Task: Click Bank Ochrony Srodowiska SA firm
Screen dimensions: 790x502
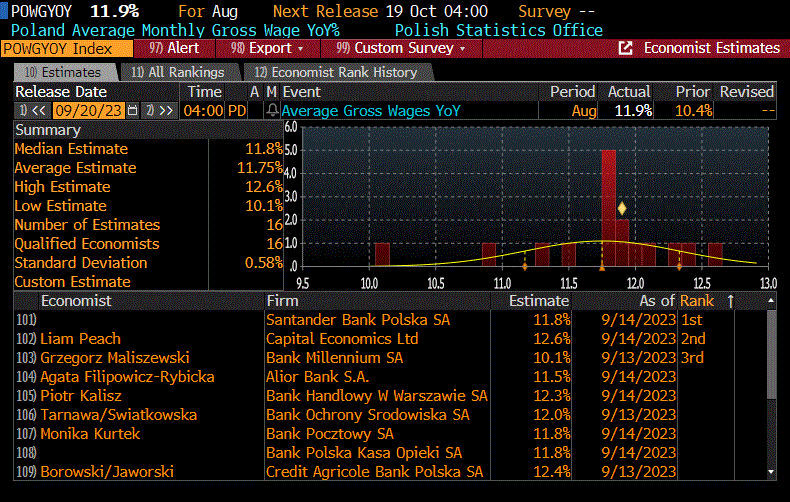Action: click(368, 415)
